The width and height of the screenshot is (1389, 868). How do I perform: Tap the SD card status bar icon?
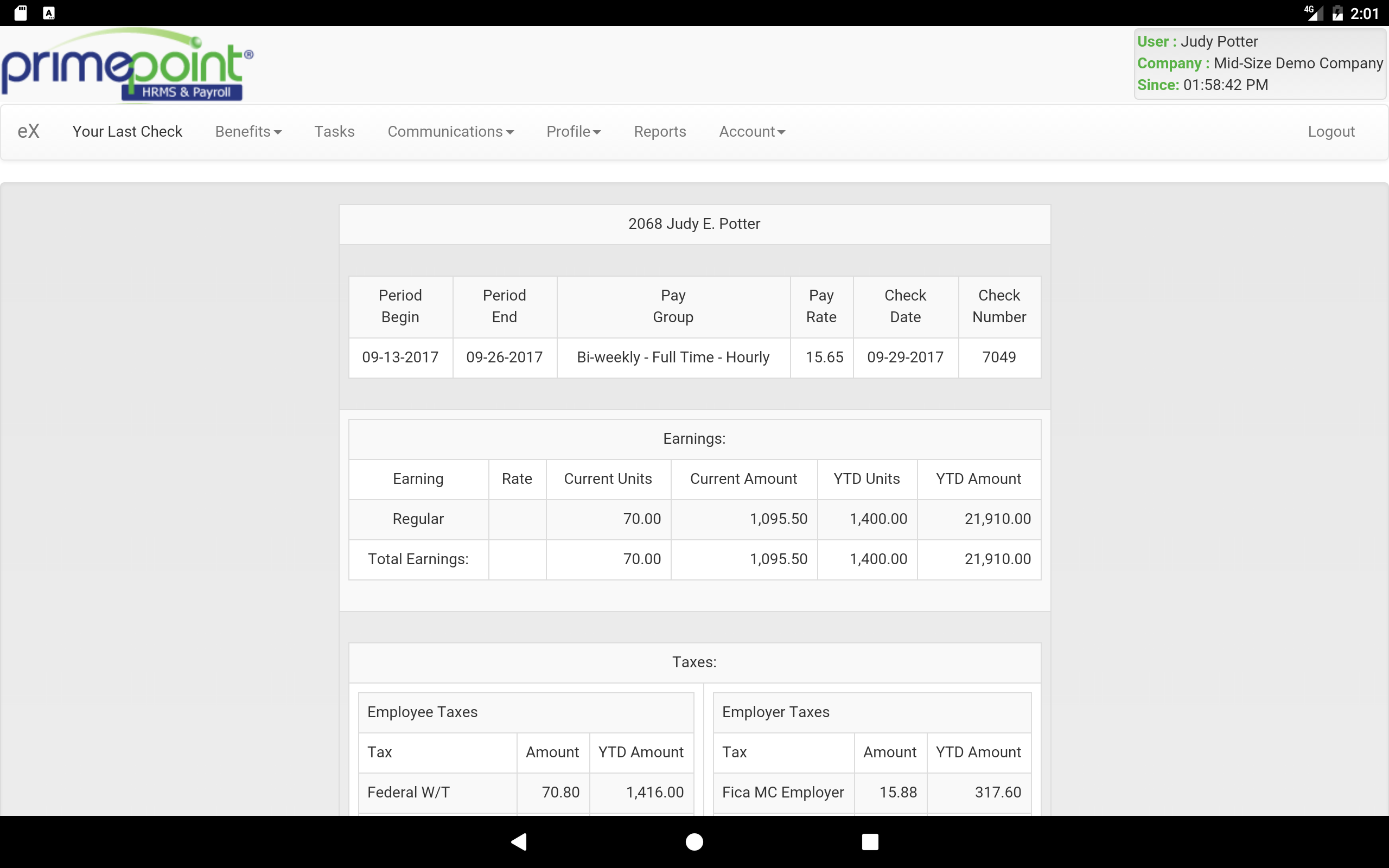21,12
